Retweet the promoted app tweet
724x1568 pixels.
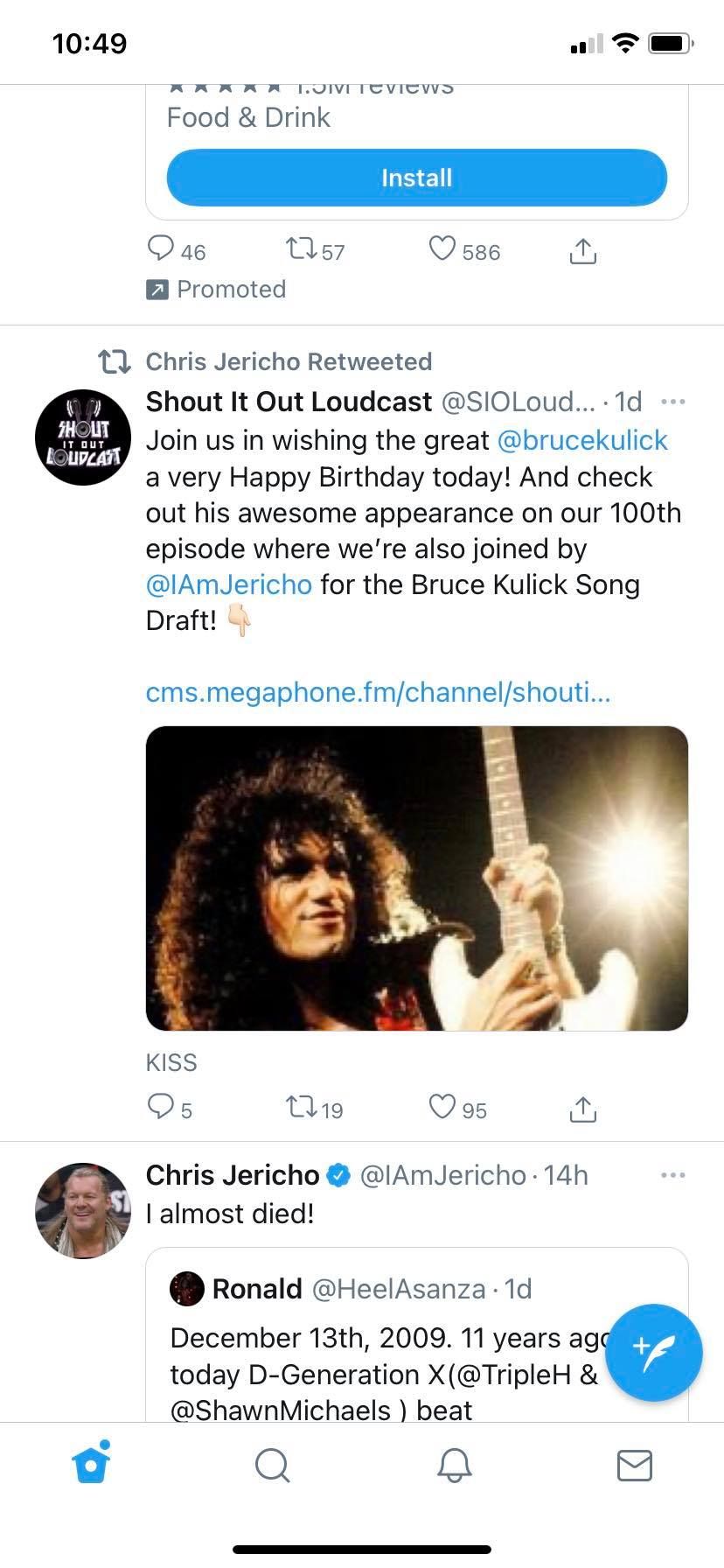(x=302, y=249)
